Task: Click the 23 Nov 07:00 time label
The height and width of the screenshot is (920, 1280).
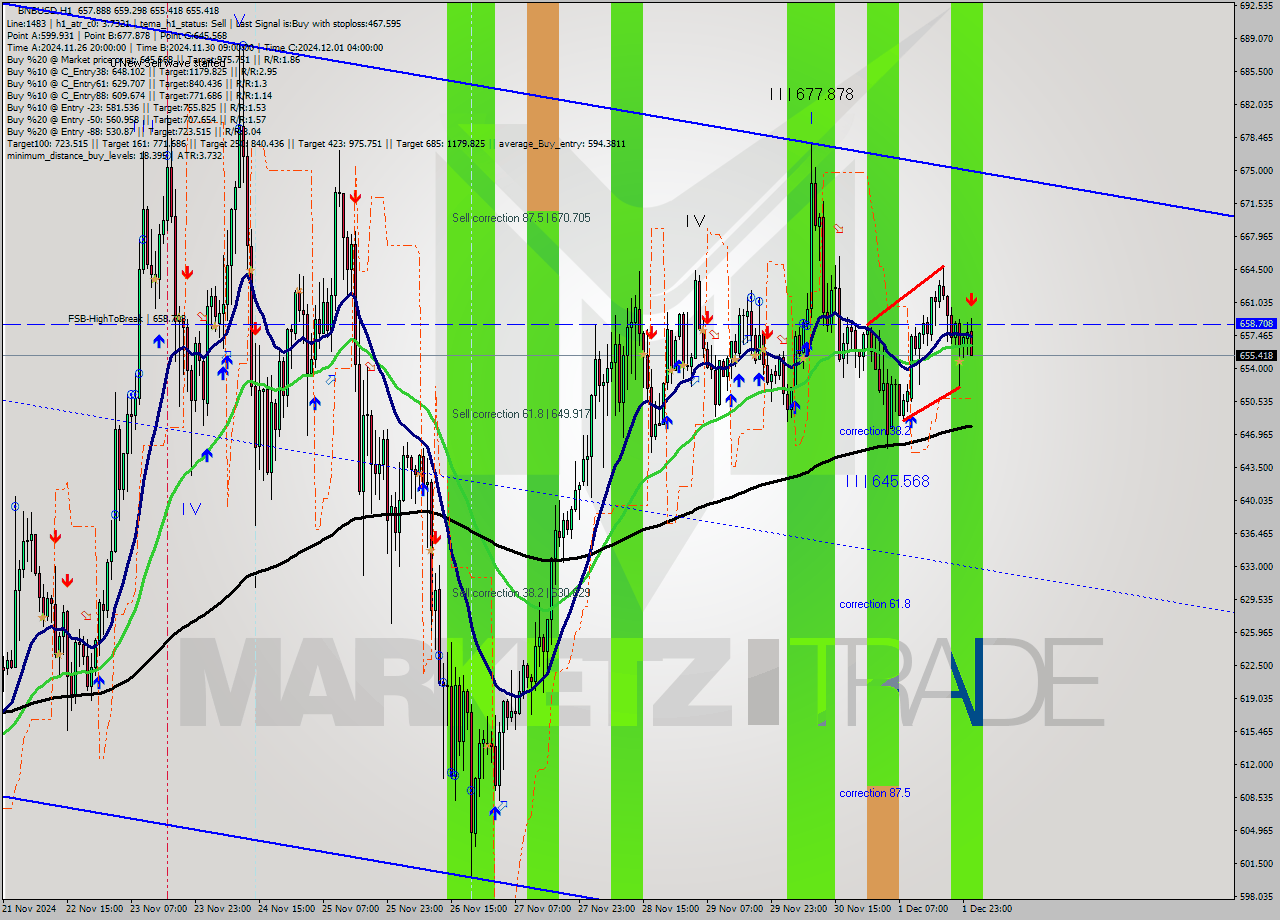Action: click(157, 909)
